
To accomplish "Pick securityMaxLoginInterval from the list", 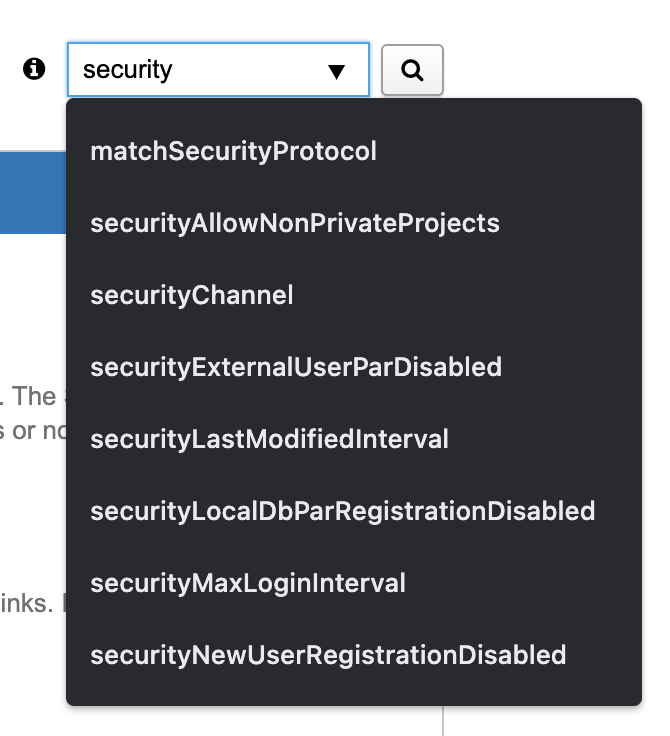I will click(x=248, y=583).
